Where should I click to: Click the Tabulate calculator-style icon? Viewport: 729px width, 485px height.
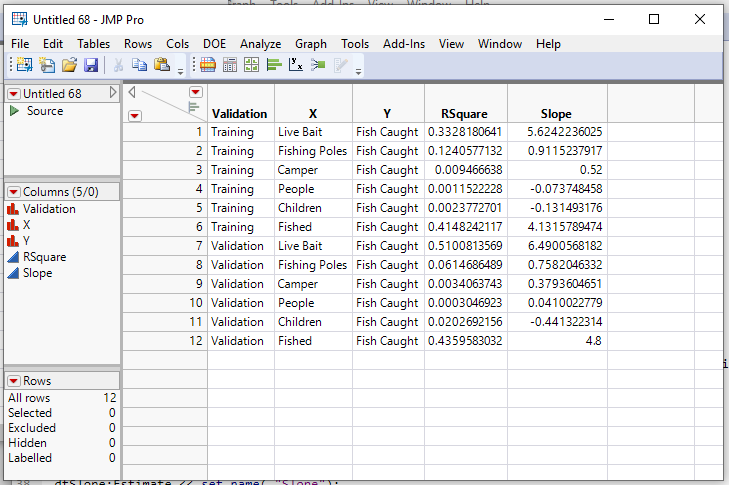tap(230, 65)
